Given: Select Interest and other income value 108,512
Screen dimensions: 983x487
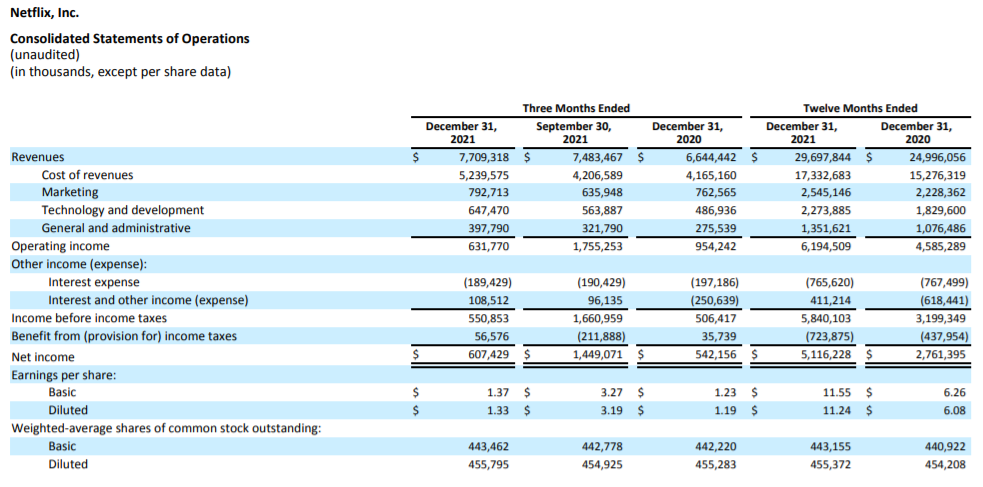Looking at the screenshot, I should [x=489, y=300].
